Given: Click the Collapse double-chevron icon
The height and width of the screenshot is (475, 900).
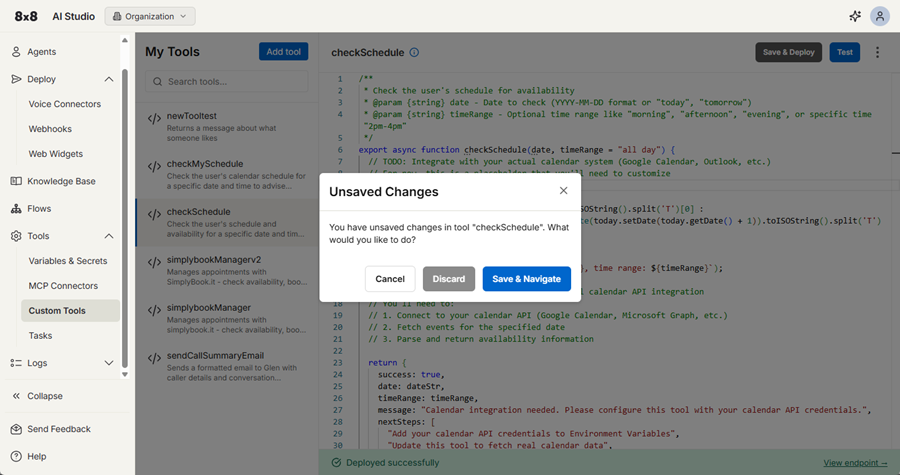Looking at the screenshot, I should (16, 396).
